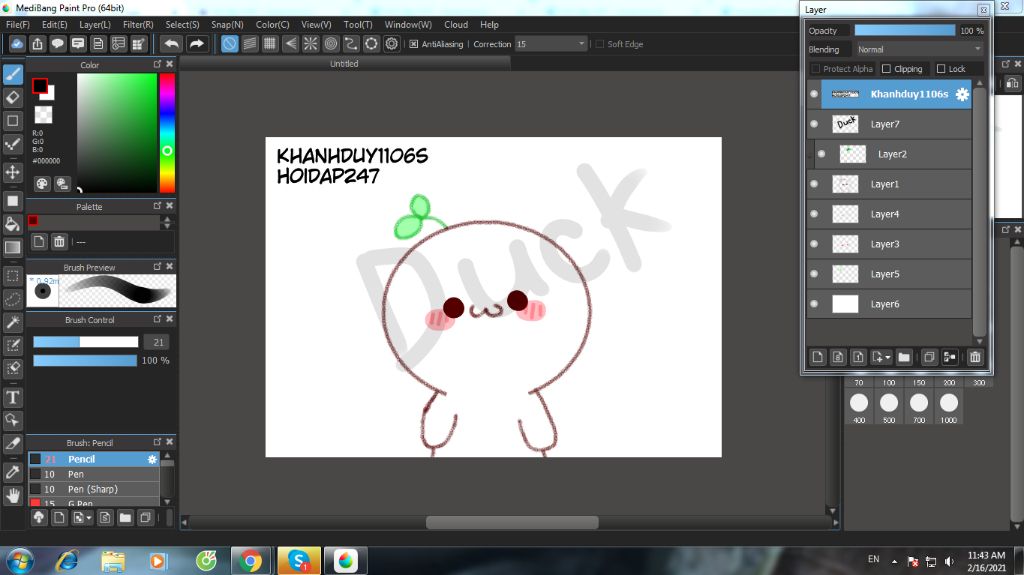Image resolution: width=1024 pixels, height=575 pixels.
Task: Select the Magic Wand tool
Action: pyautogui.click(x=12, y=322)
